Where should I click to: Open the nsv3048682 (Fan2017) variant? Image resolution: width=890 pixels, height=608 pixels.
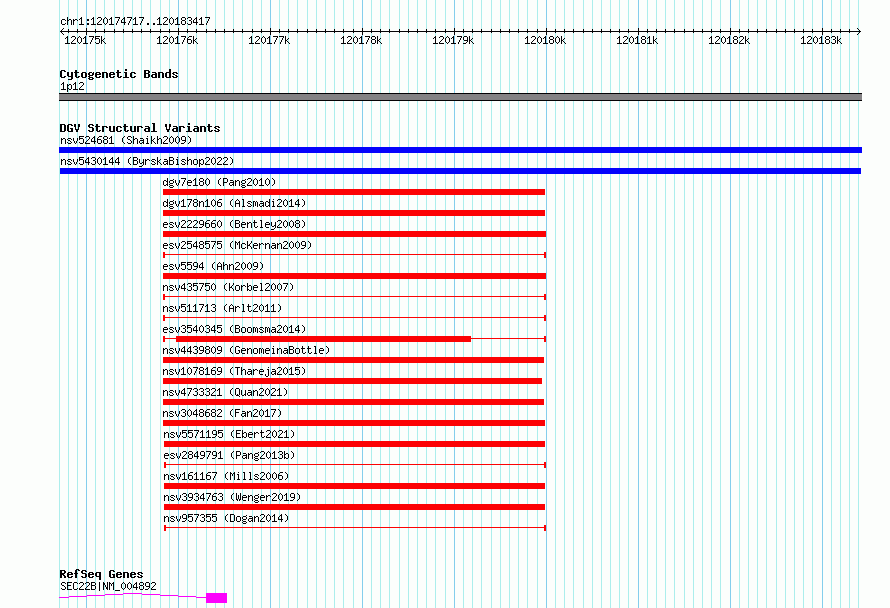pos(222,413)
